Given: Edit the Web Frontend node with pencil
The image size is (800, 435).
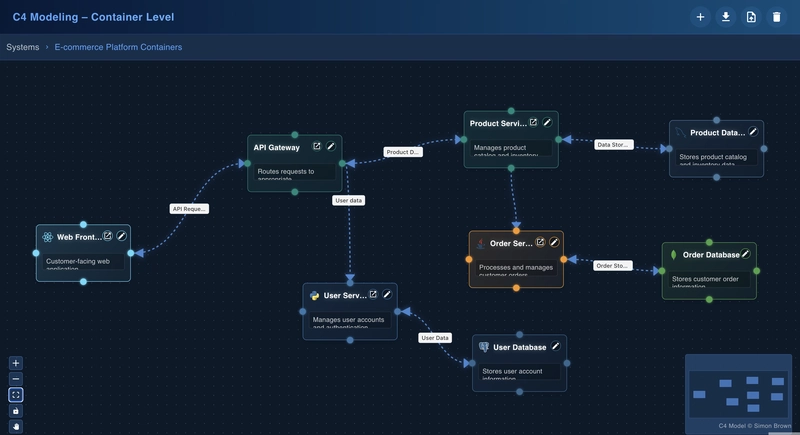Looking at the screenshot, I should (x=121, y=236).
